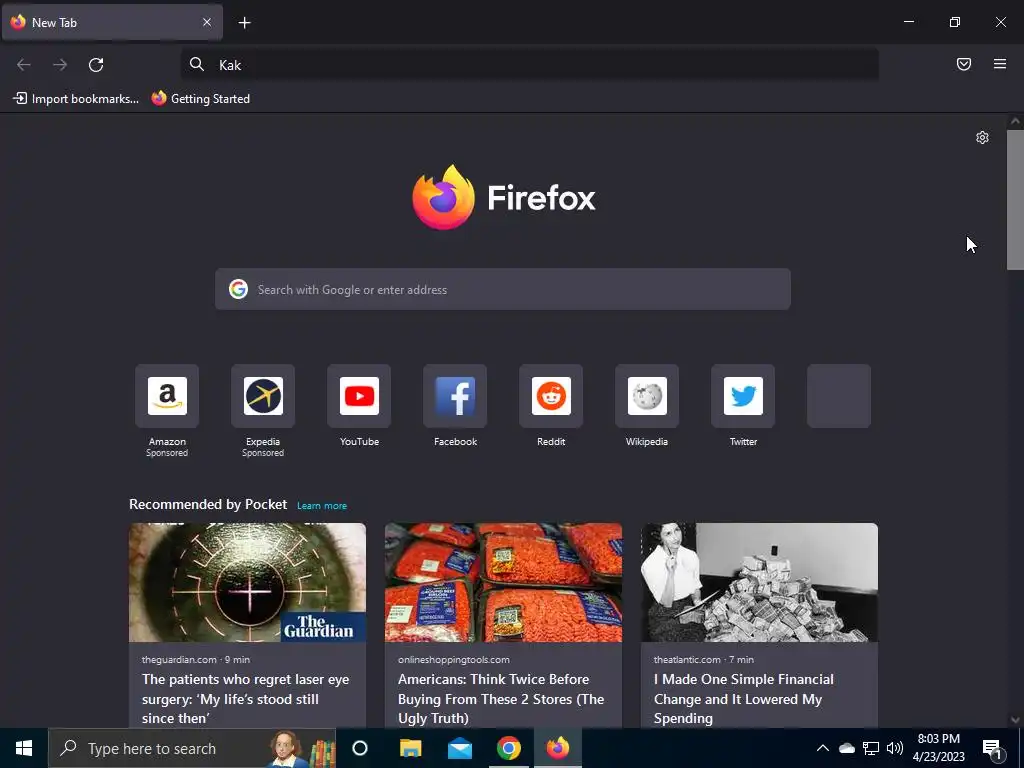Click Learn more next to Pocket

pos(322,505)
